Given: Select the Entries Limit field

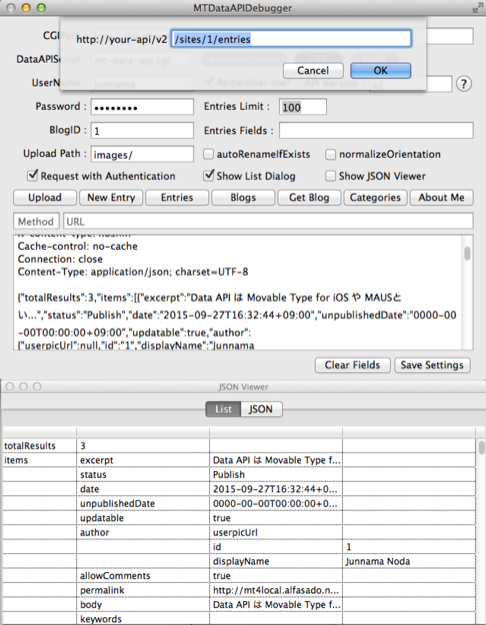Looking at the screenshot, I should pyautogui.click(x=303, y=107).
